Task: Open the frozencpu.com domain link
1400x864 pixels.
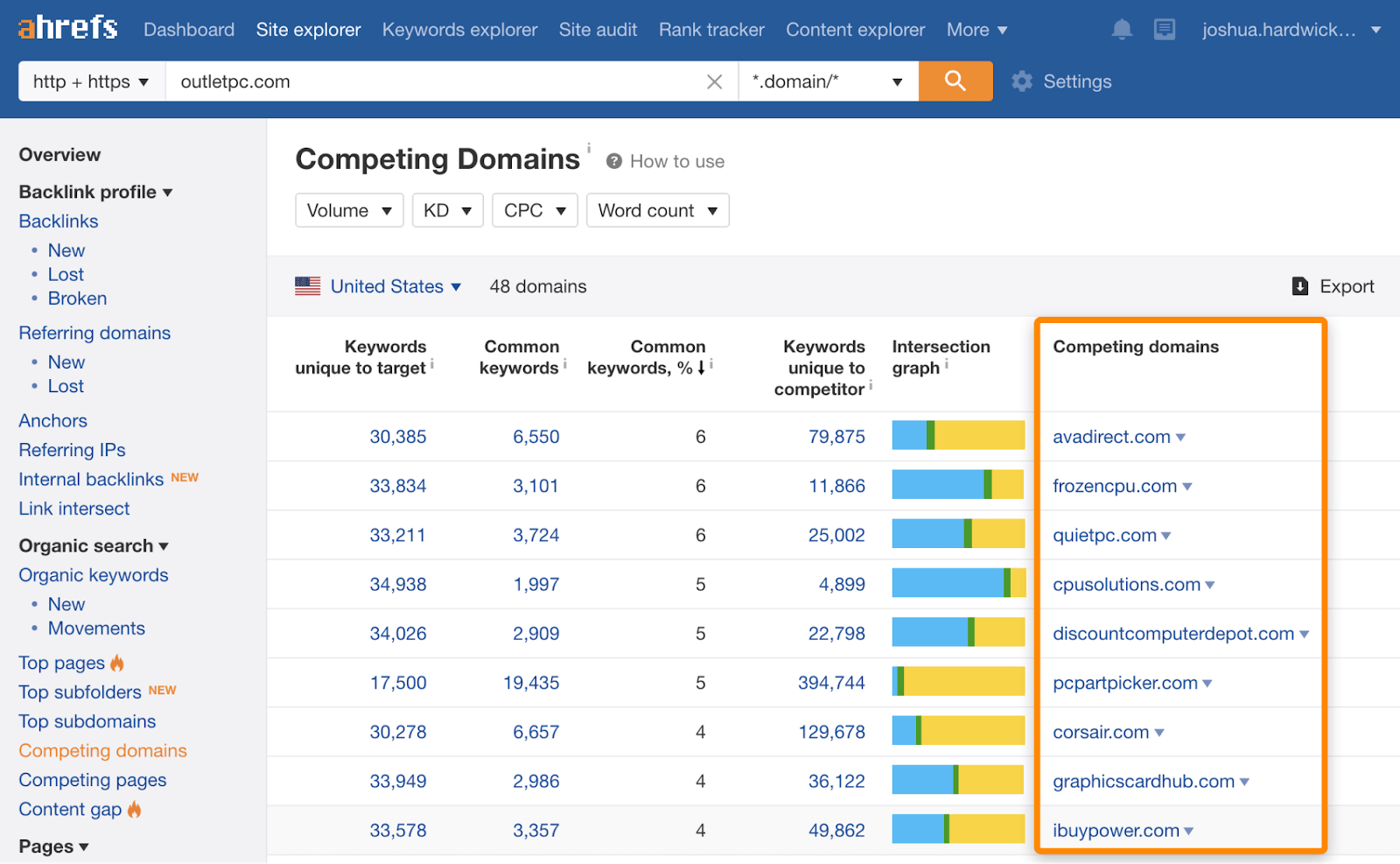Action: tap(1115, 486)
